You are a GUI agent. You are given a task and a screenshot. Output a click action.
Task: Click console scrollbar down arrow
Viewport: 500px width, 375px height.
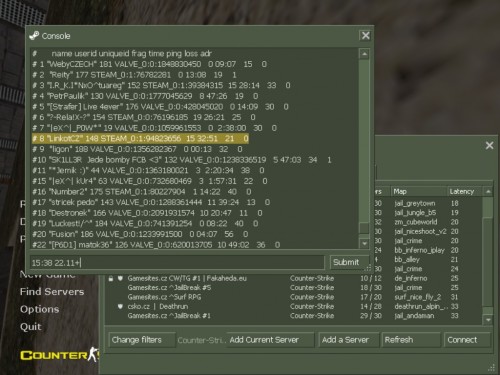click(x=364, y=243)
